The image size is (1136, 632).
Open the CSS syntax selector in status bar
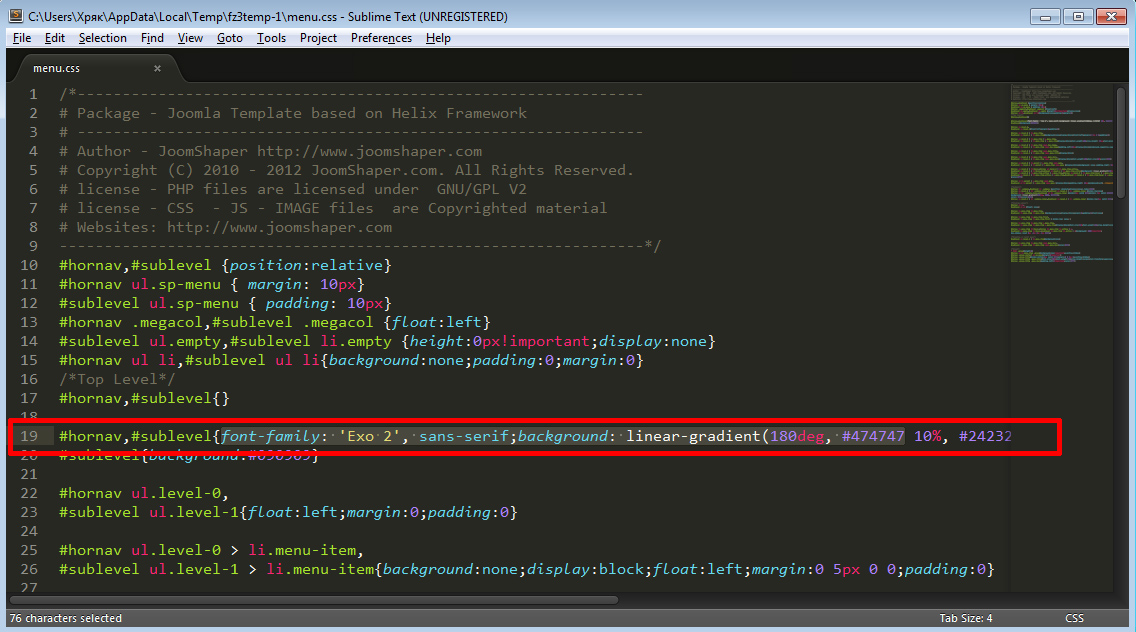(1075, 618)
